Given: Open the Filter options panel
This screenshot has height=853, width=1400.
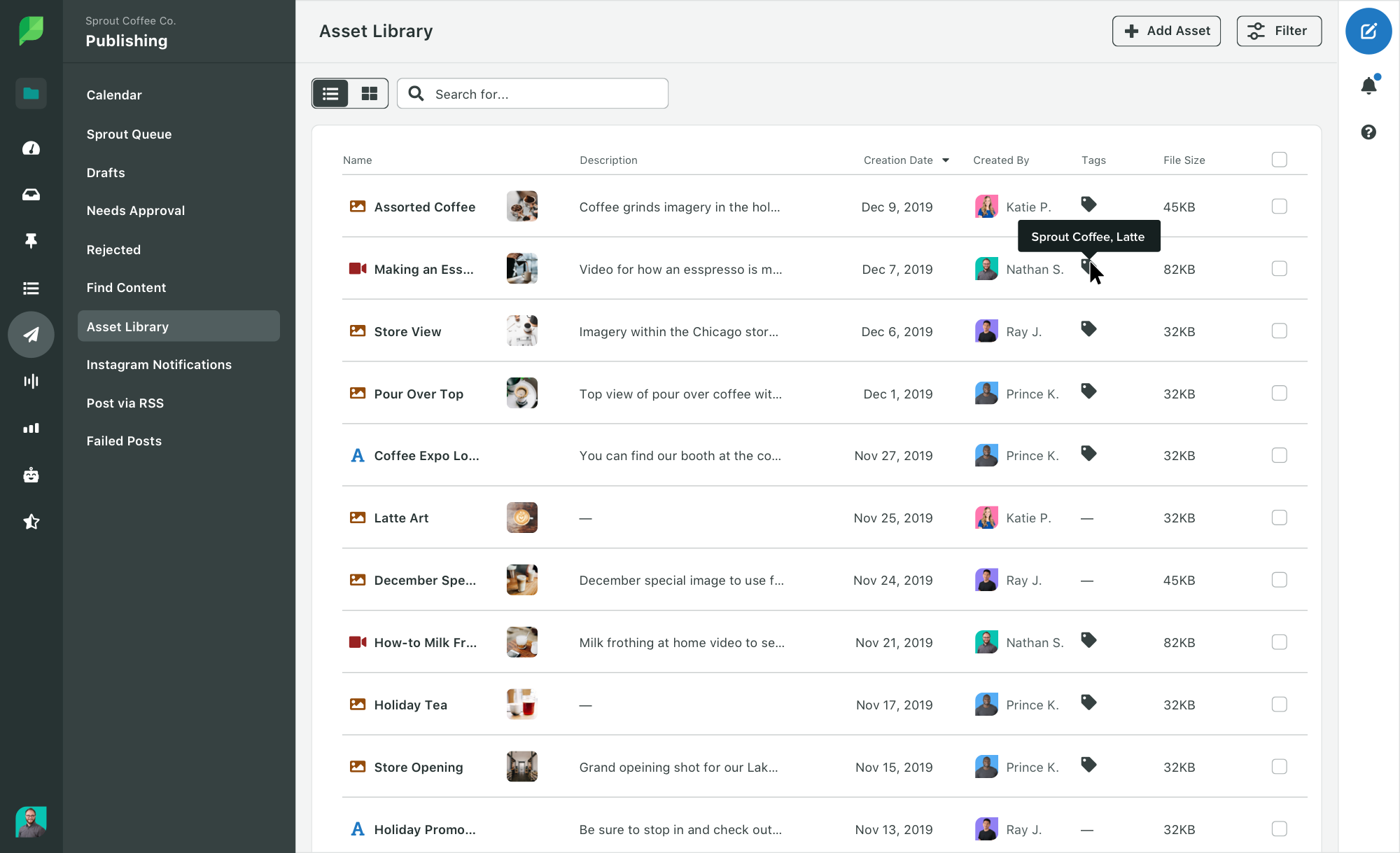Looking at the screenshot, I should tap(1279, 31).
